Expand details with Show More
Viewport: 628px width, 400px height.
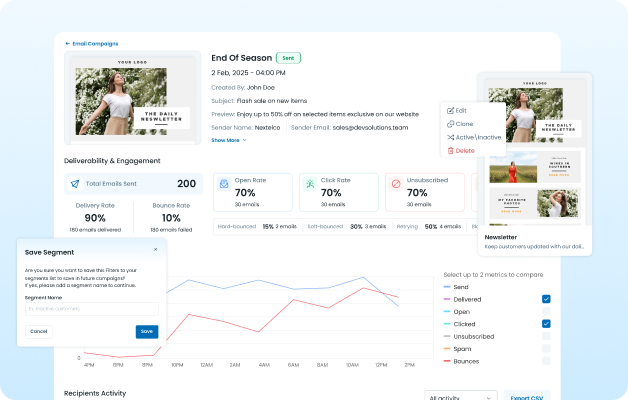pyautogui.click(x=229, y=140)
